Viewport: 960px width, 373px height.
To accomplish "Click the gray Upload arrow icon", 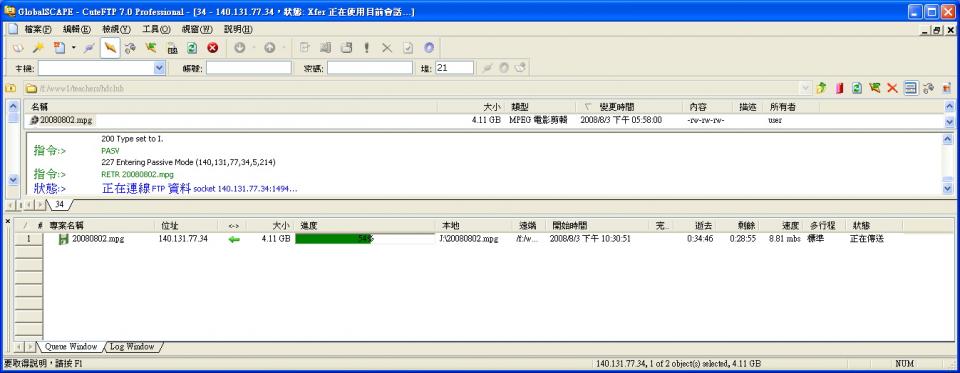I will click(x=269, y=48).
